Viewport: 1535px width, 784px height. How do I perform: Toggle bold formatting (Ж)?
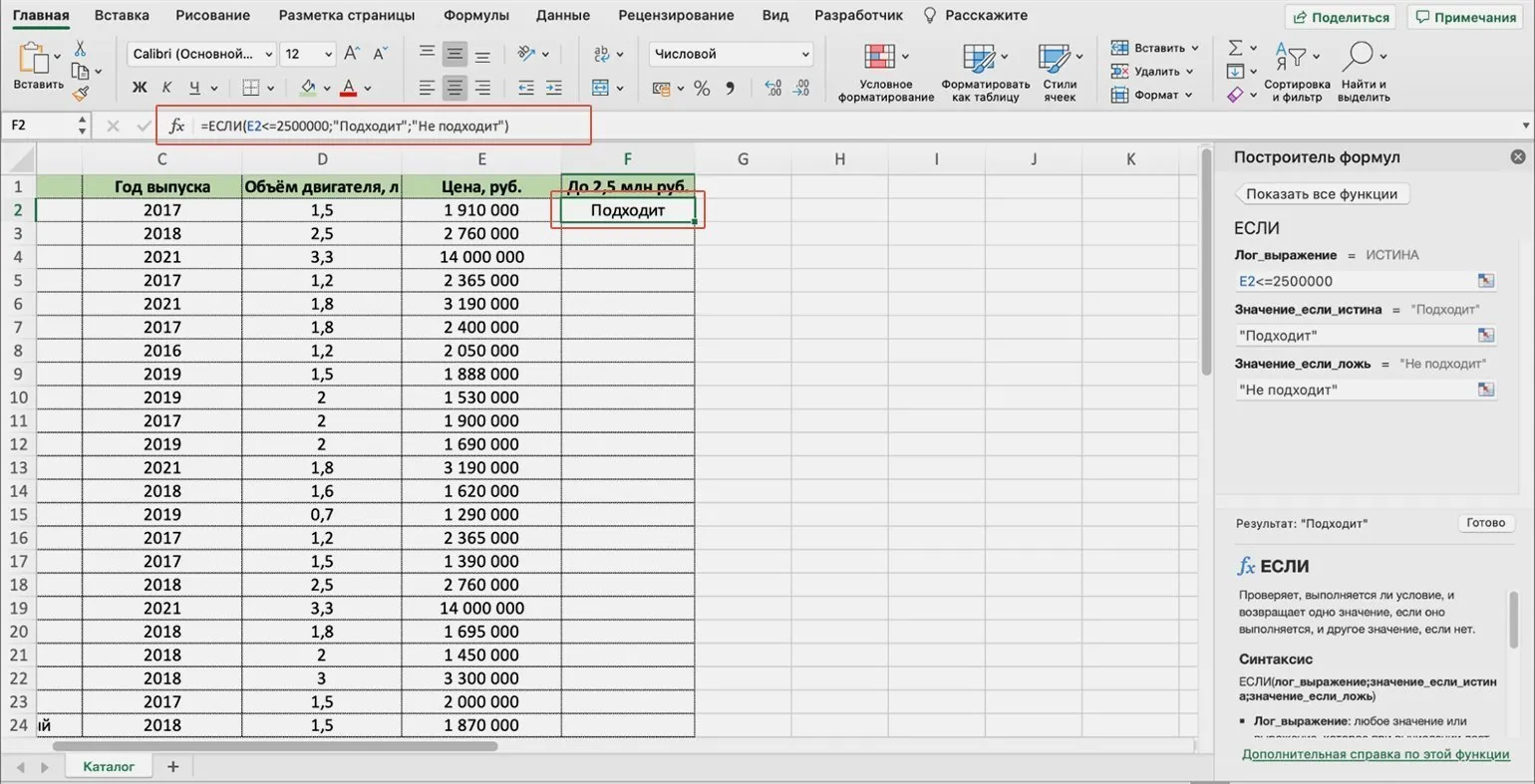click(x=140, y=88)
